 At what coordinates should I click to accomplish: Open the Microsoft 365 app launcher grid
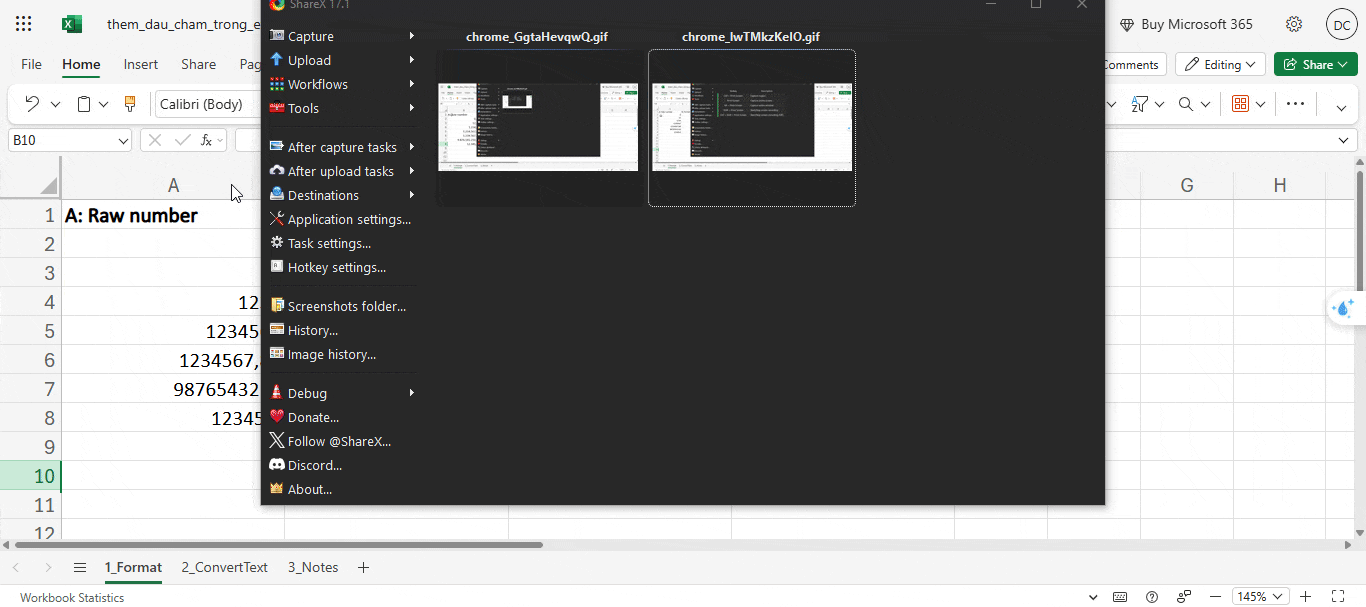[x=24, y=24]
